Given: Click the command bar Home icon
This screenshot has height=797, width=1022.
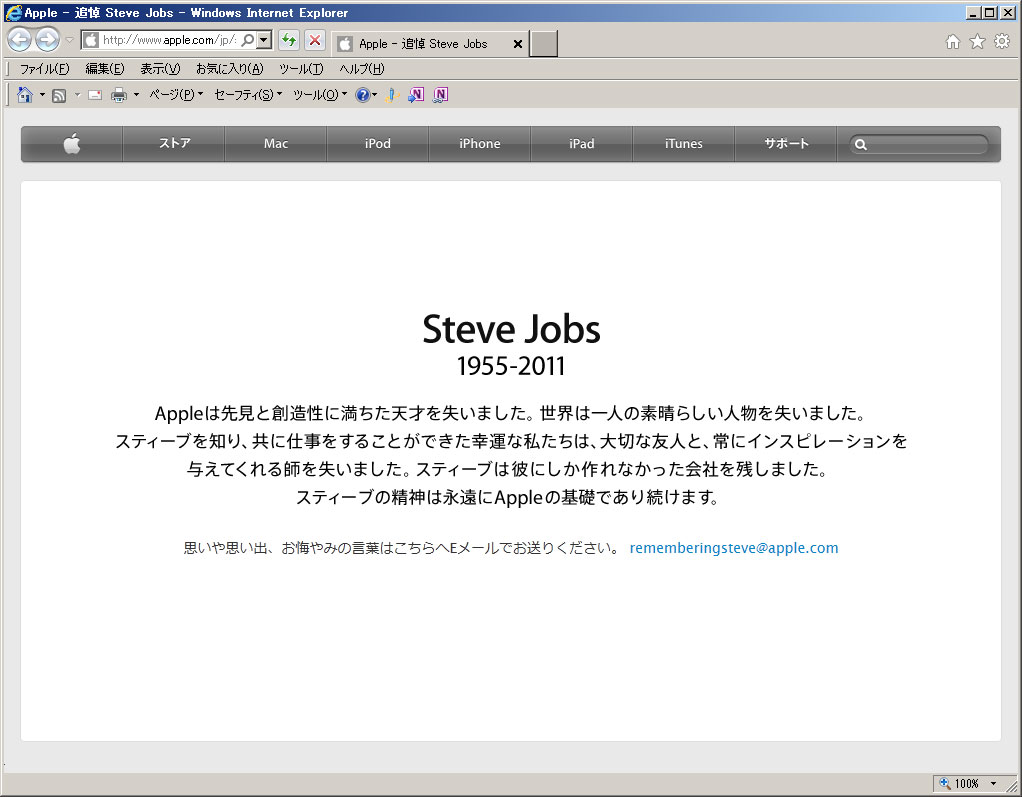Looking at the screenshot, I should 25,95.
